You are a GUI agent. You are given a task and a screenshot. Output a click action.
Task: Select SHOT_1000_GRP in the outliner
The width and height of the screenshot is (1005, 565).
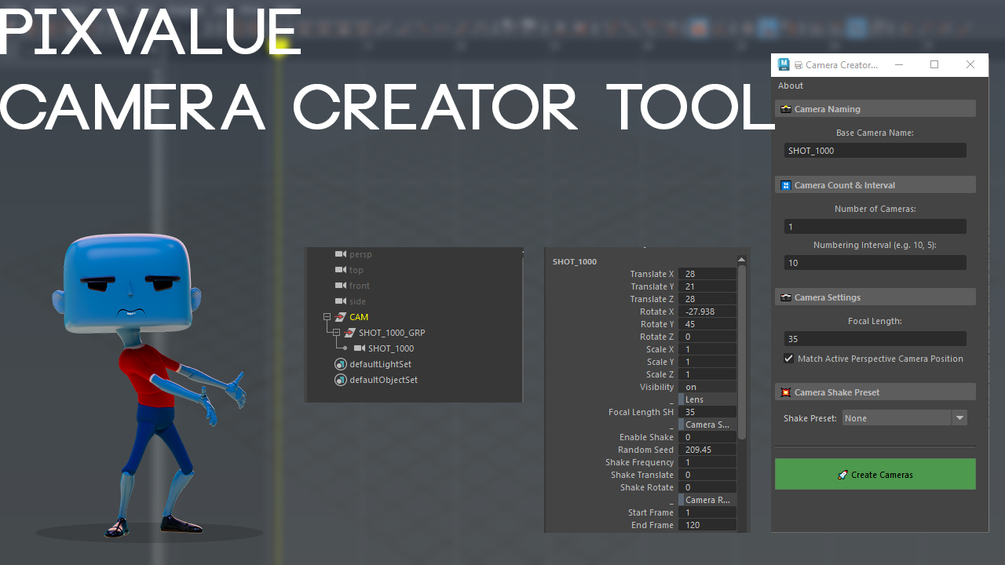tap(392, 332)
